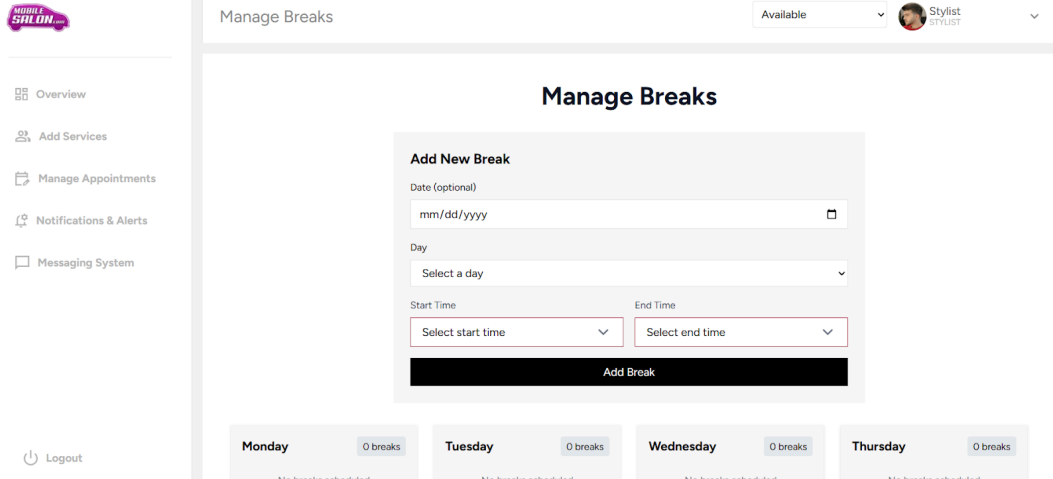
Task: Navigate to Overview in sidebar
Action: coord(61,94)
